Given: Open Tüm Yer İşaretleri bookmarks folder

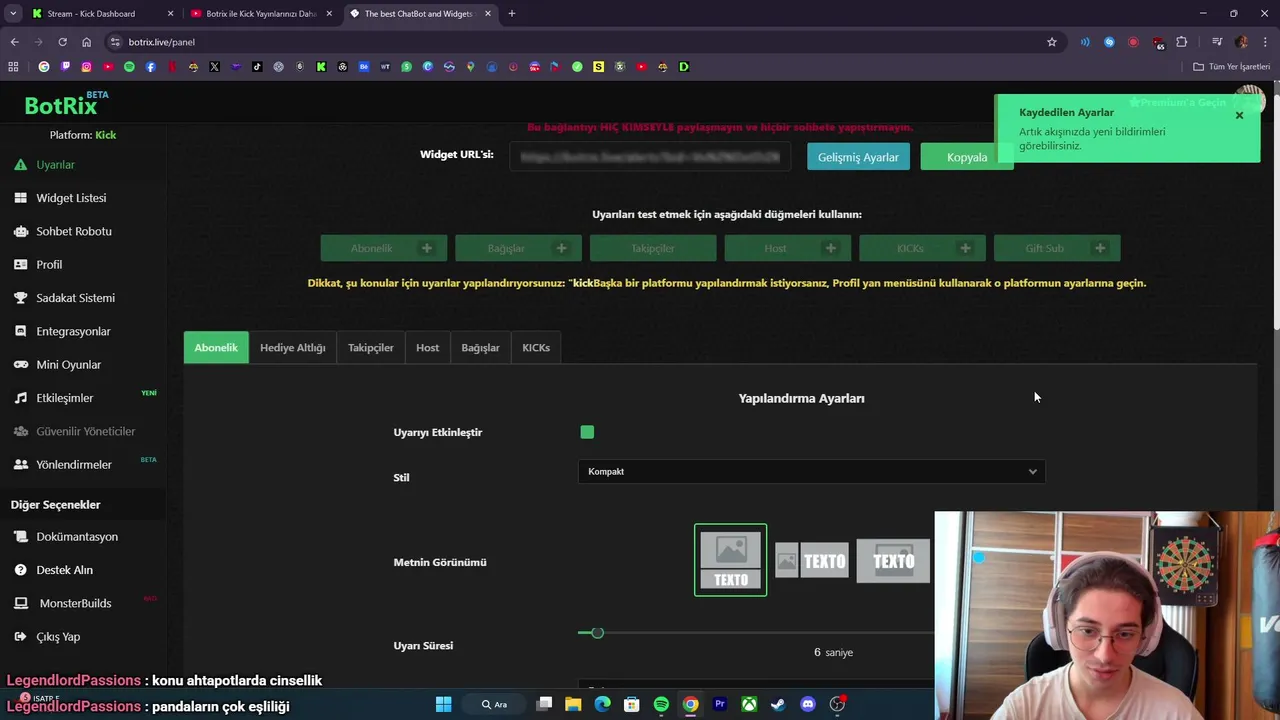Looking at the screenshot, I should (x=1231, y=67).
